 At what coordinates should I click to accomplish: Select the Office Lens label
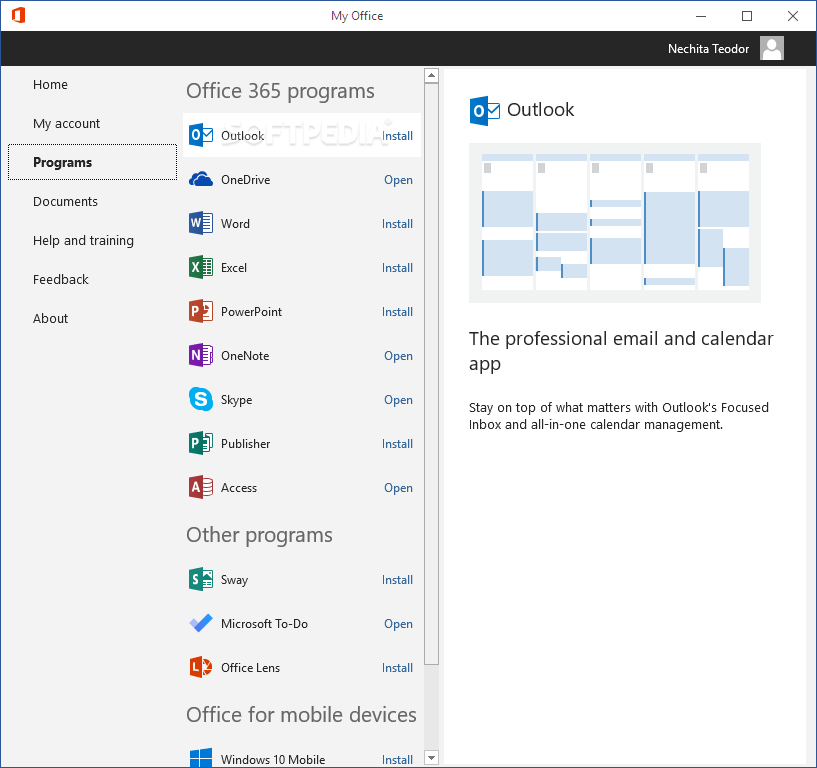(x=250, y=668)
